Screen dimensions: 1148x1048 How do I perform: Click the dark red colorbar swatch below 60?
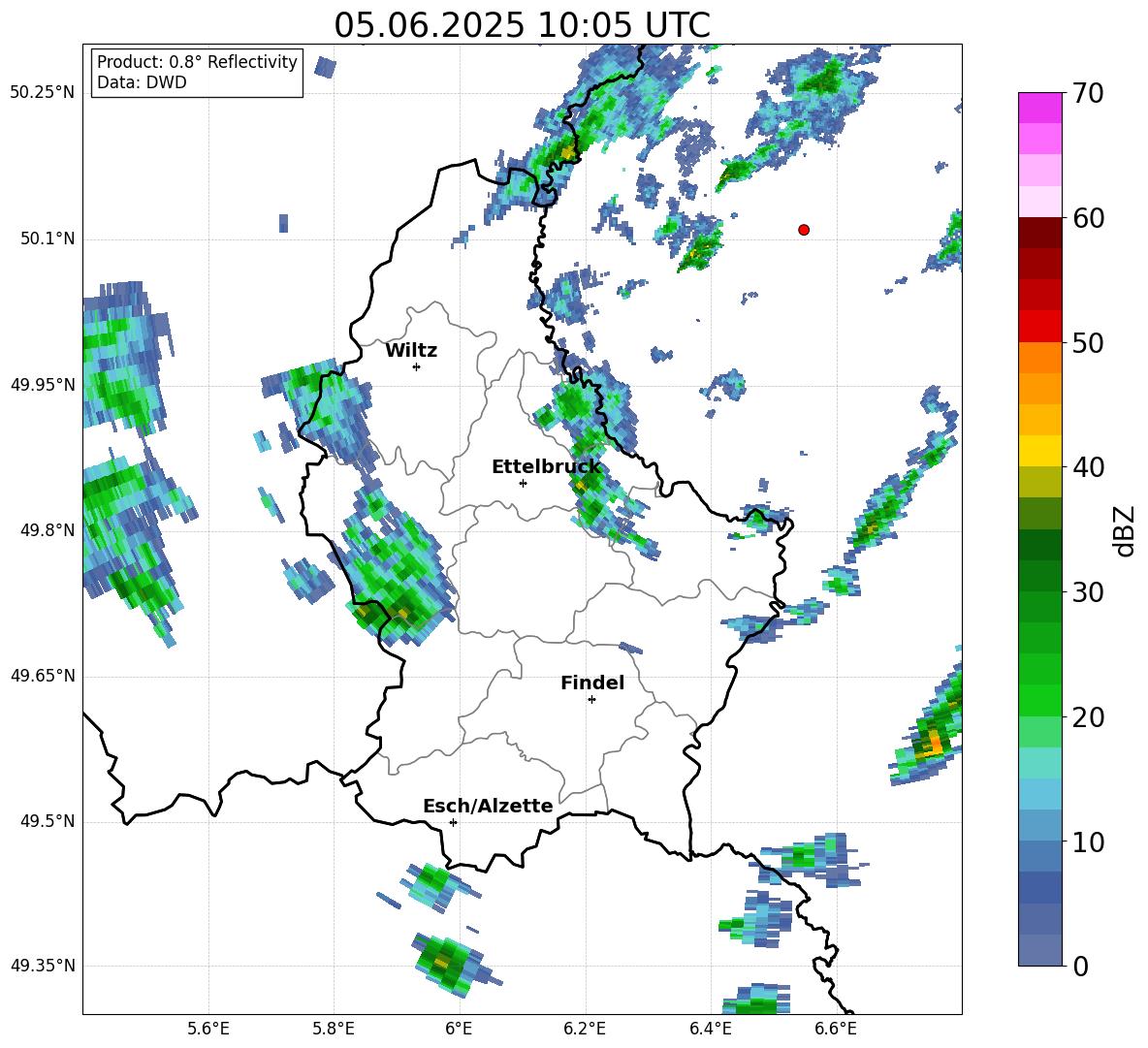click(x=1039, y=233)
